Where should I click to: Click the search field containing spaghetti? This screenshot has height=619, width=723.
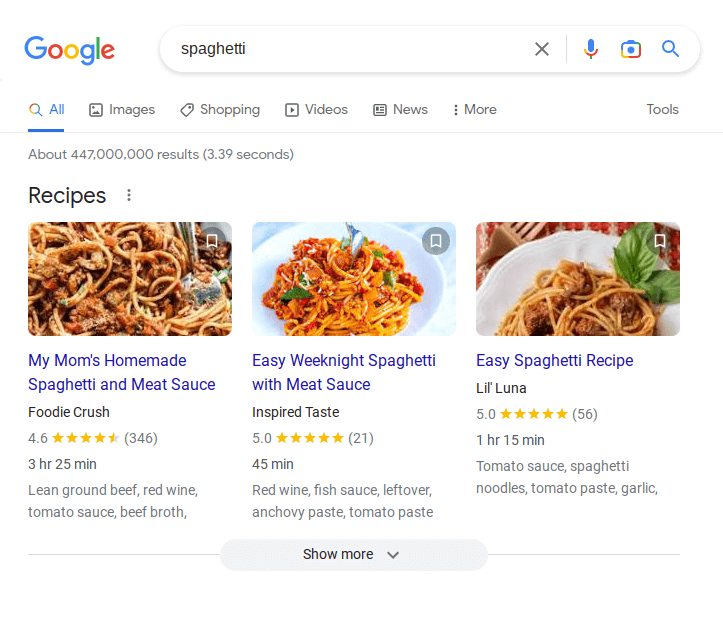(350, 49)
